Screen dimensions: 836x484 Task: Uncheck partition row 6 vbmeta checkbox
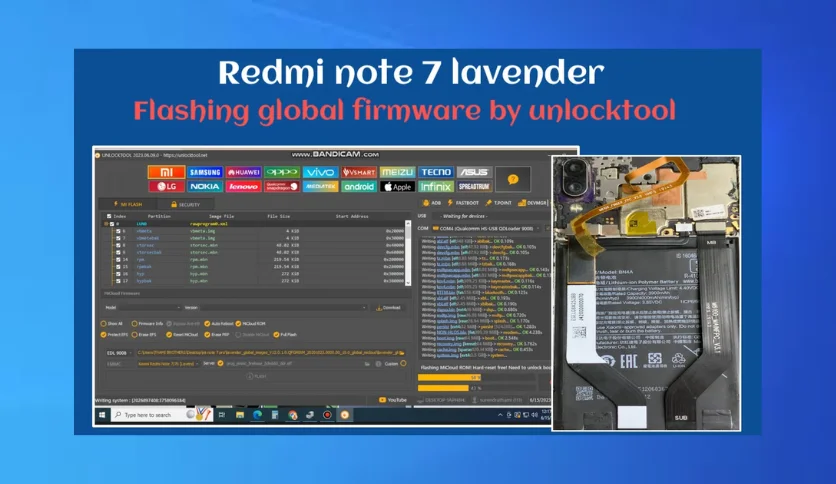click(x=118, y=231)
